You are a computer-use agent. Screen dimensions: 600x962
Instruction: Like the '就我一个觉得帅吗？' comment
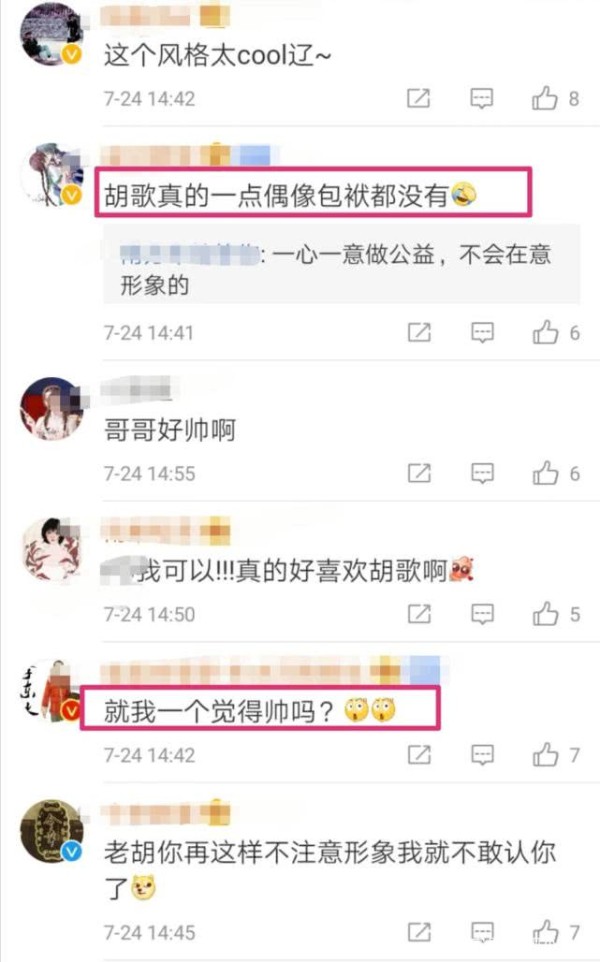(545, 755)
